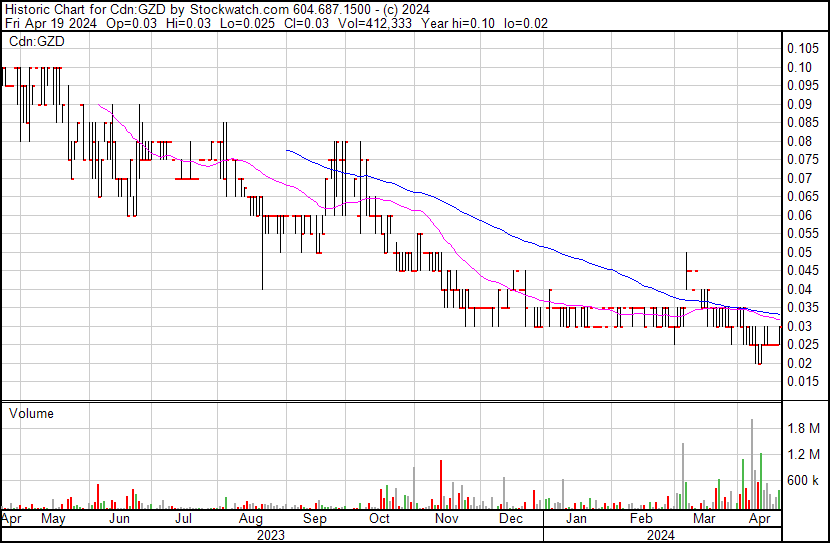Click the tall red volume bar in early November
The image size is (830, 543).
click(441, 485)
